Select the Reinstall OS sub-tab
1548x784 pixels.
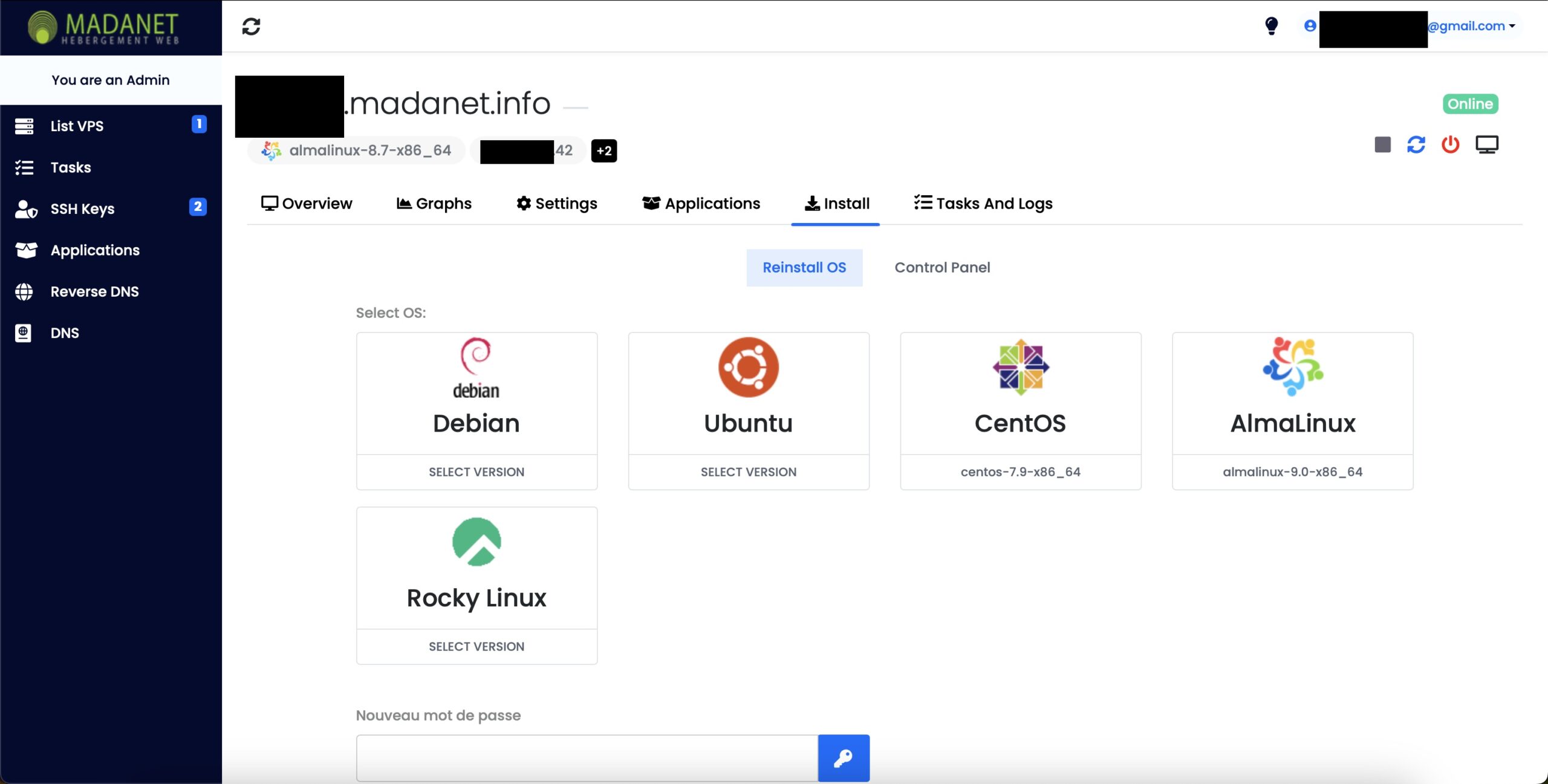click(804, 268)
